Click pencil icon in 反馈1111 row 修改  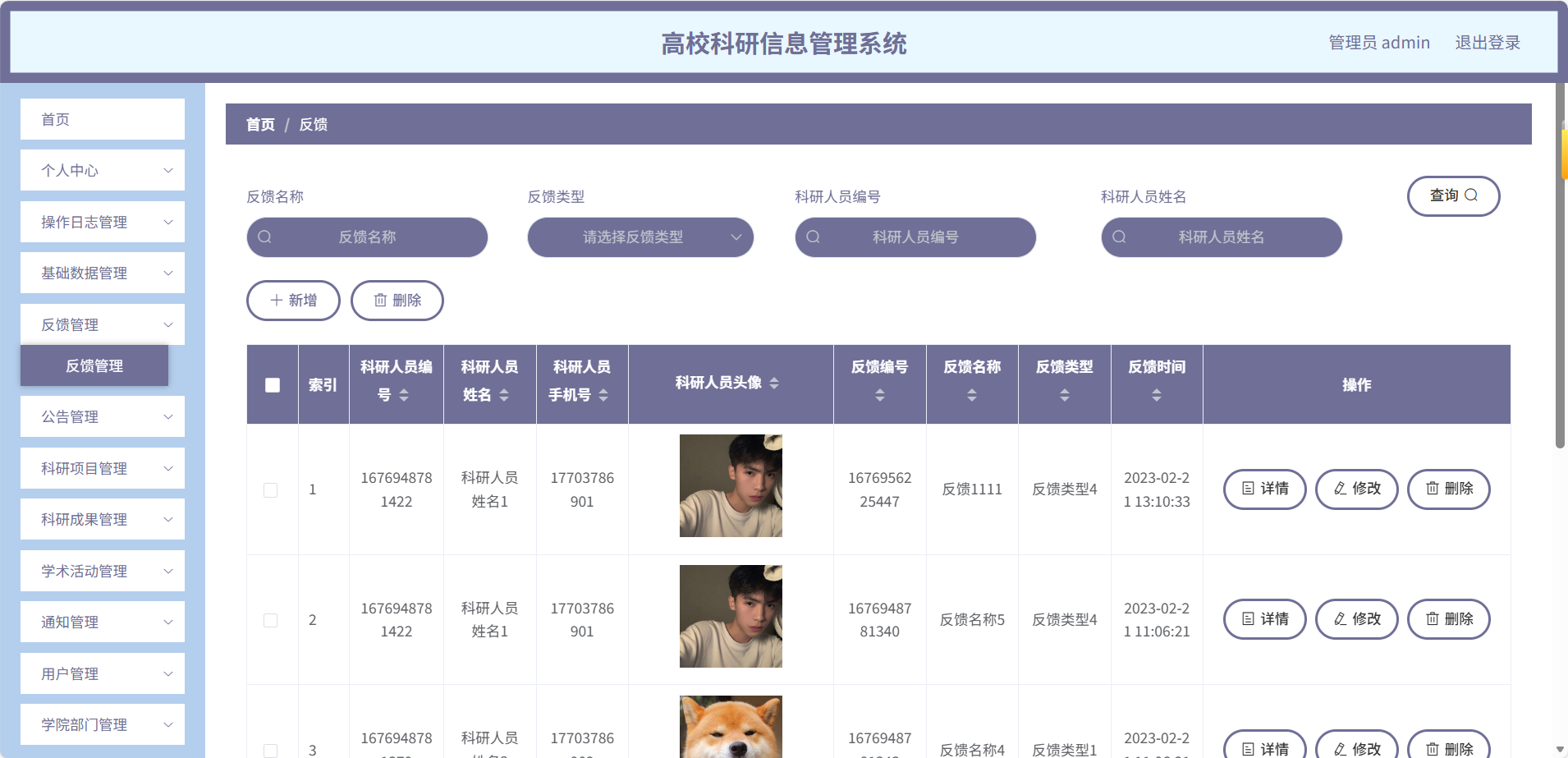1340,489
